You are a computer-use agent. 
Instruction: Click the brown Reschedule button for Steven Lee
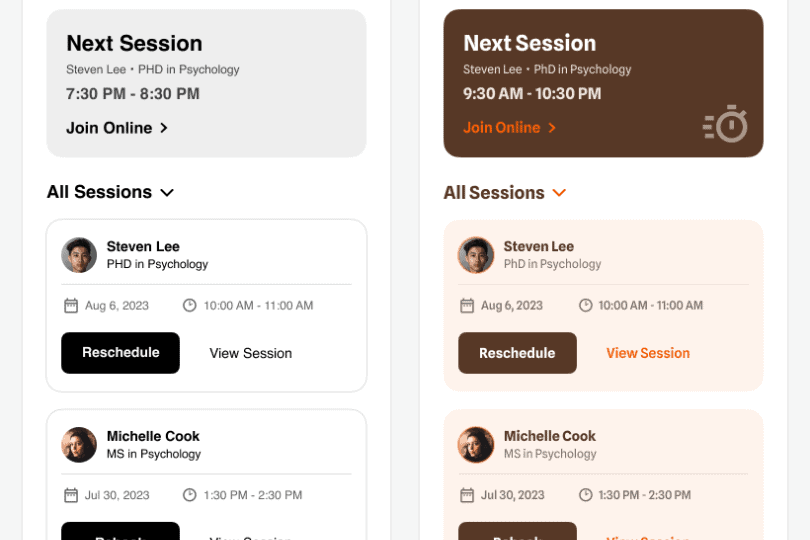point(517,353)
